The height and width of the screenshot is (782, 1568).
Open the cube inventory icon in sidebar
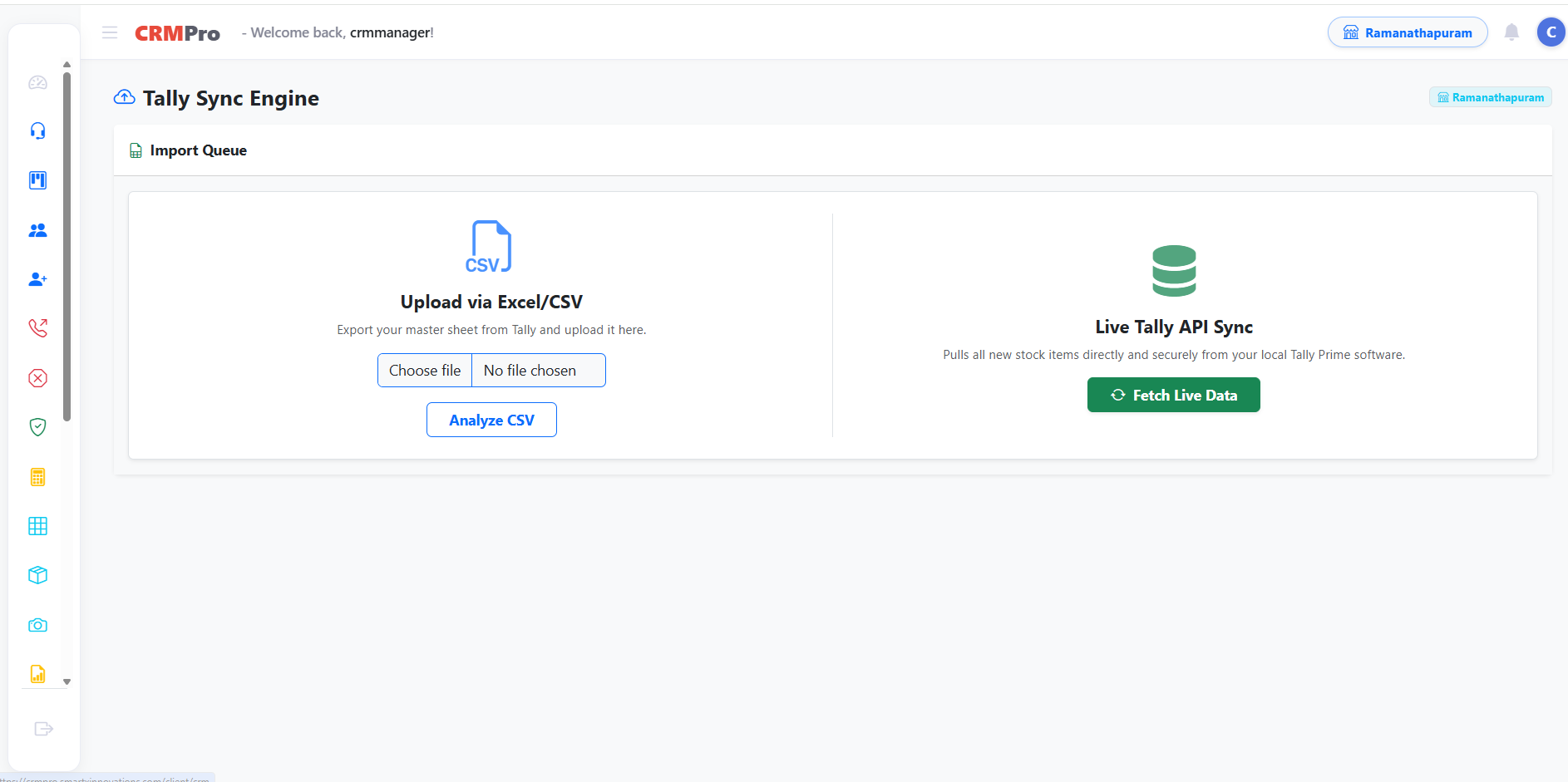[x=37, y=575]
